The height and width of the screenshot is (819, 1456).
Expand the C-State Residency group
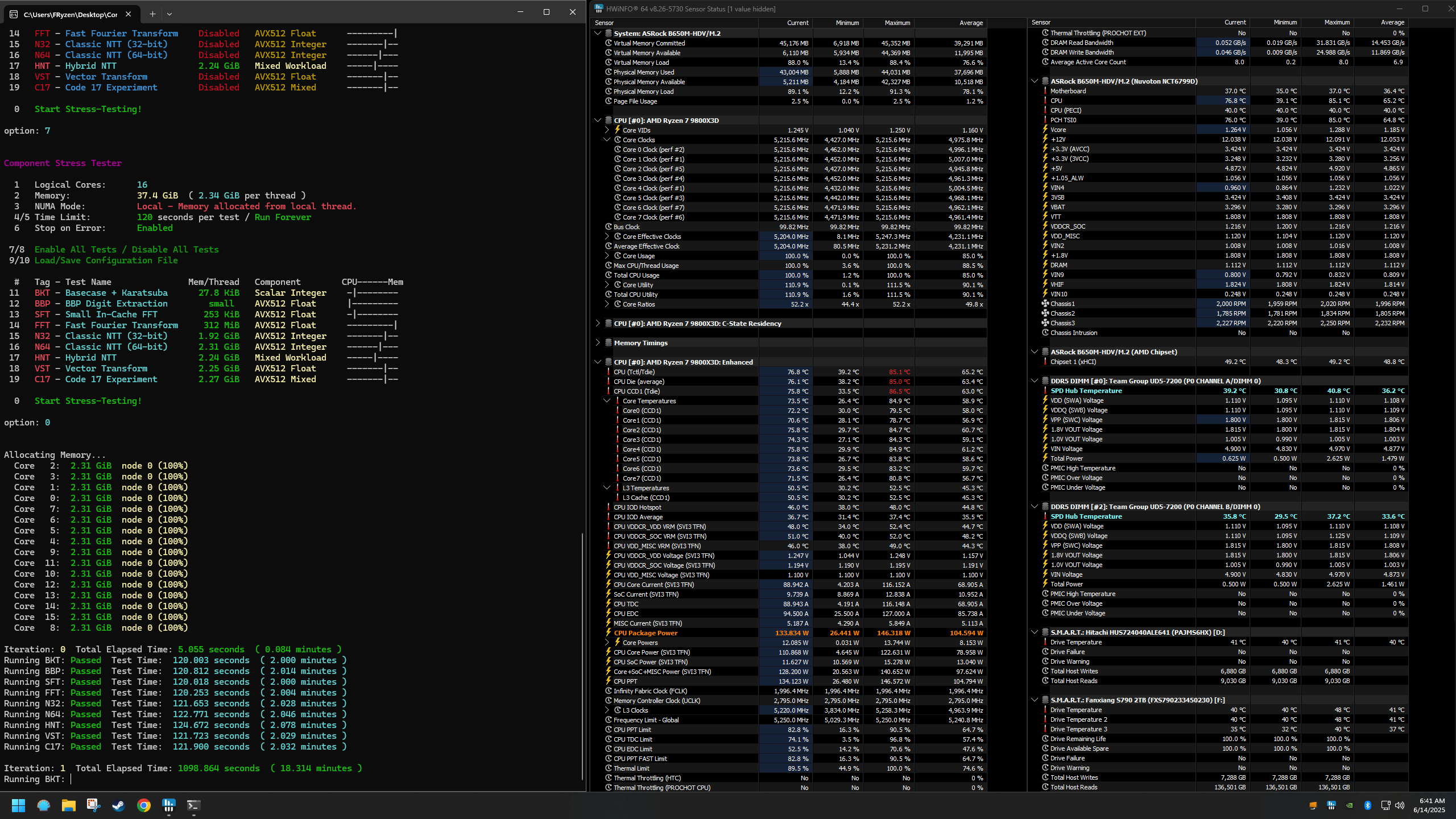pos(598,324)
